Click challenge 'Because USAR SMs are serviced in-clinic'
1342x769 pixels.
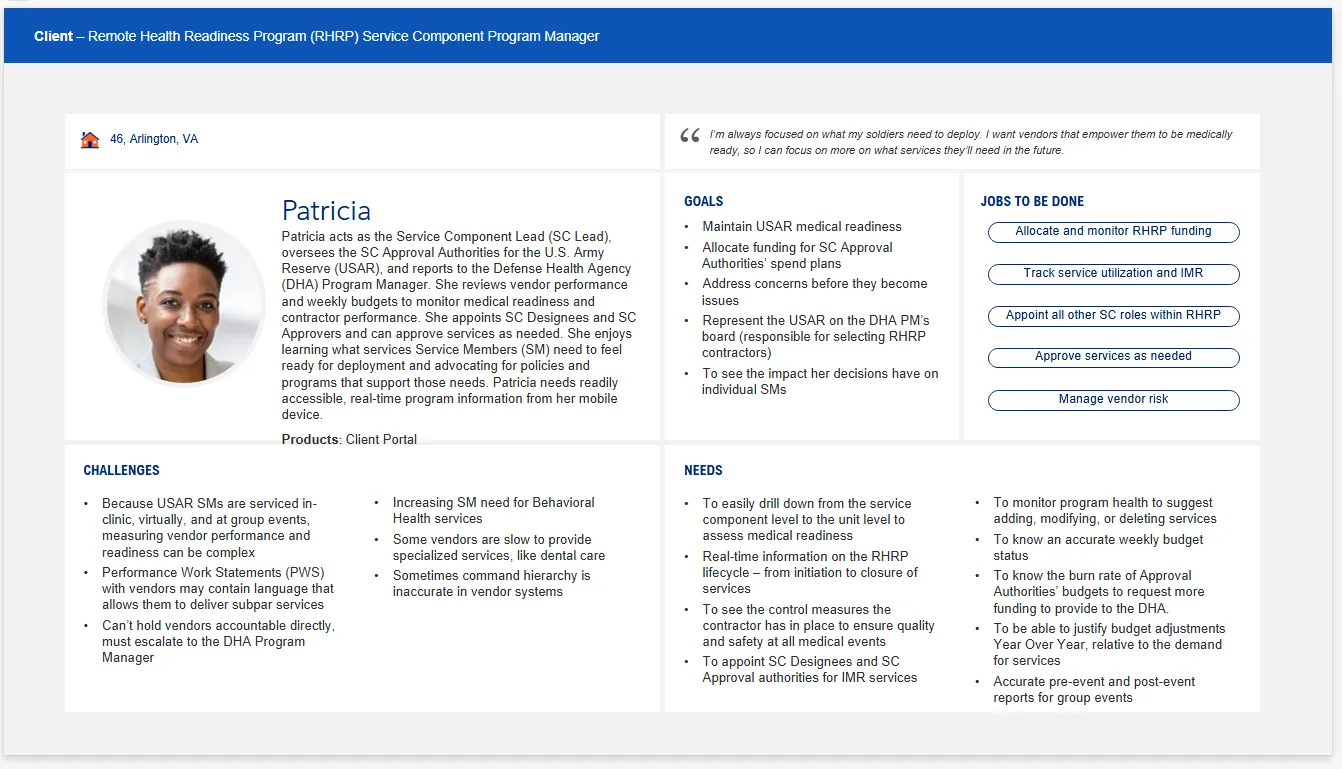[x=209, y=528]
